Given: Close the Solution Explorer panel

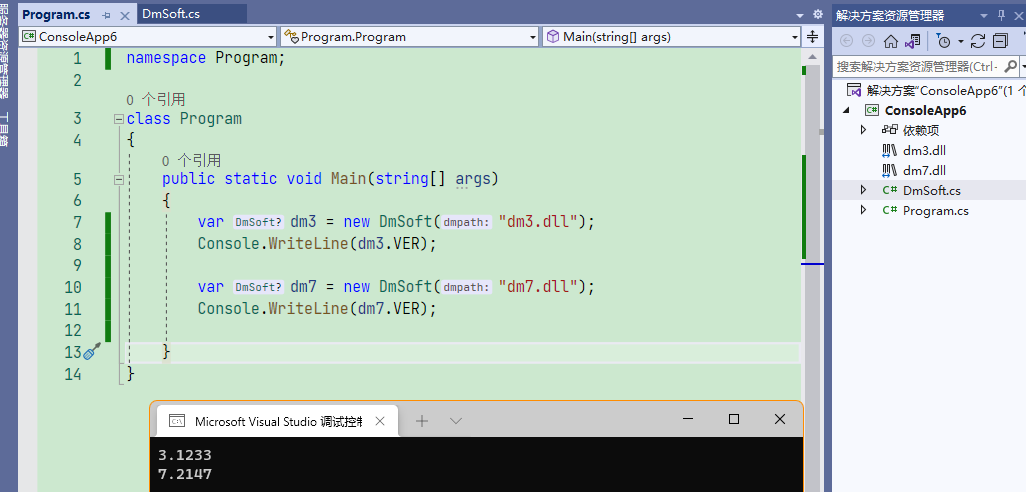Looking at the screenshot, I should coord(1019,15).
